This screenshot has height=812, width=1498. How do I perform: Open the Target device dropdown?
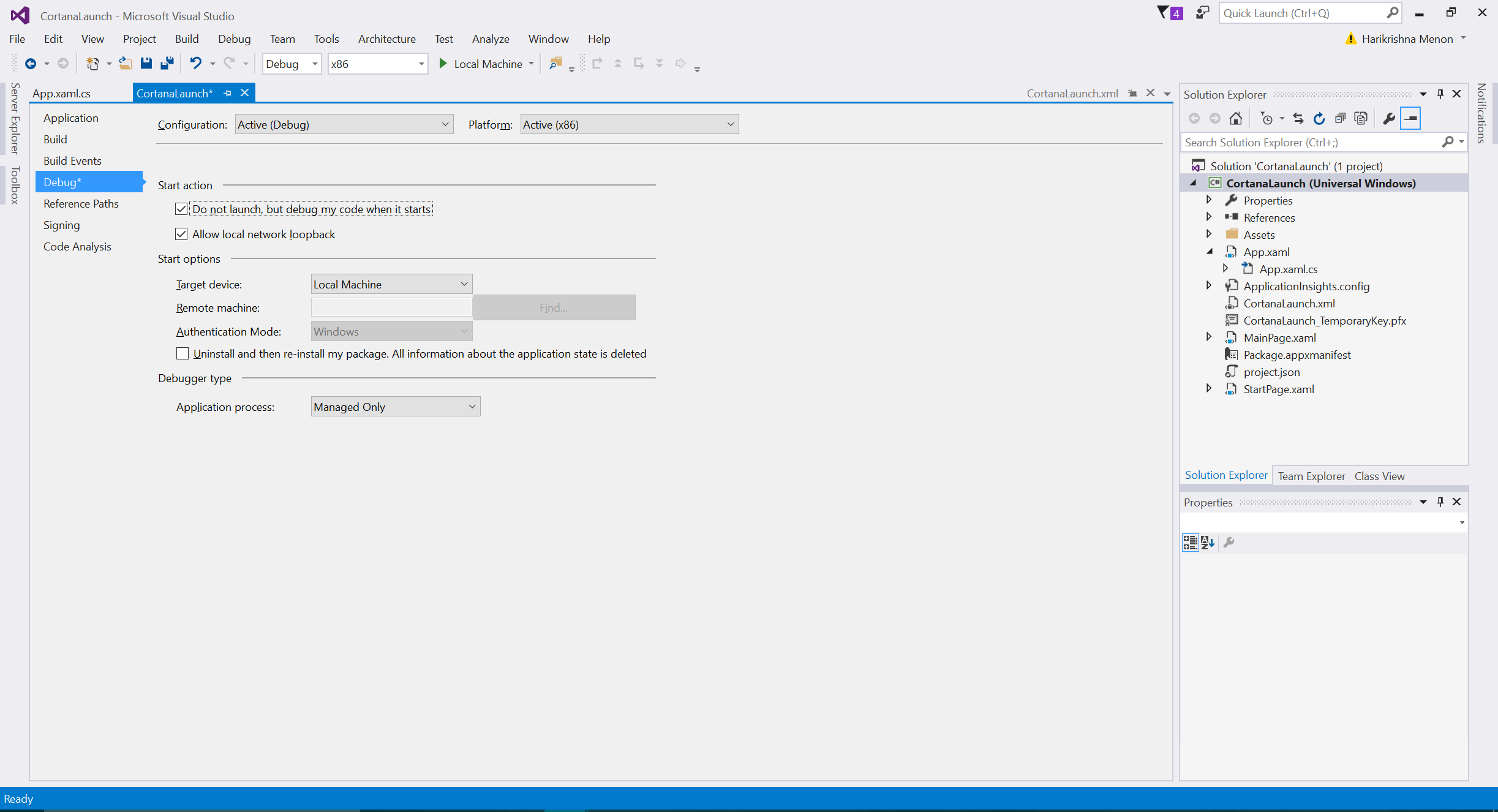pos(391,284)
